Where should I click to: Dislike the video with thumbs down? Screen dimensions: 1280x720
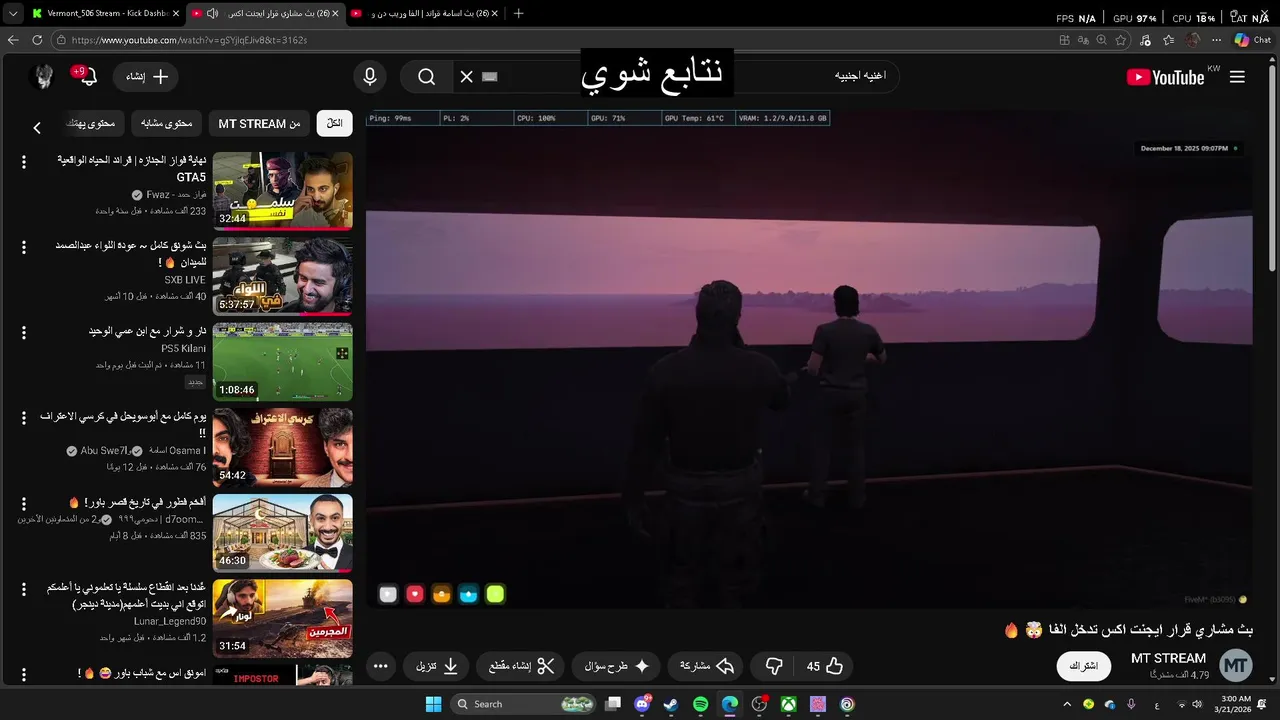774,666
